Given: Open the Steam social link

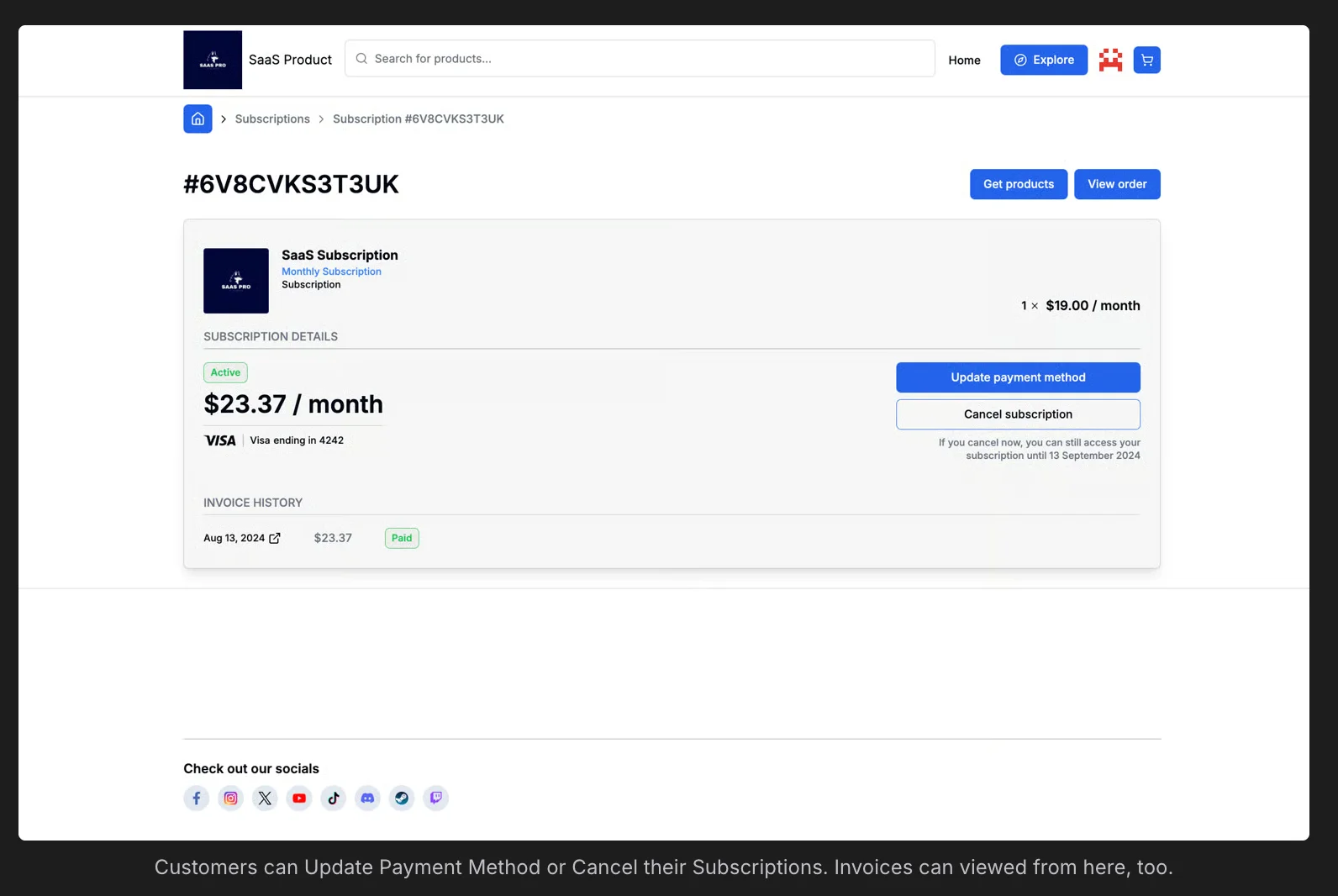Looking at the screenshot, I should [x=402, y=798].
